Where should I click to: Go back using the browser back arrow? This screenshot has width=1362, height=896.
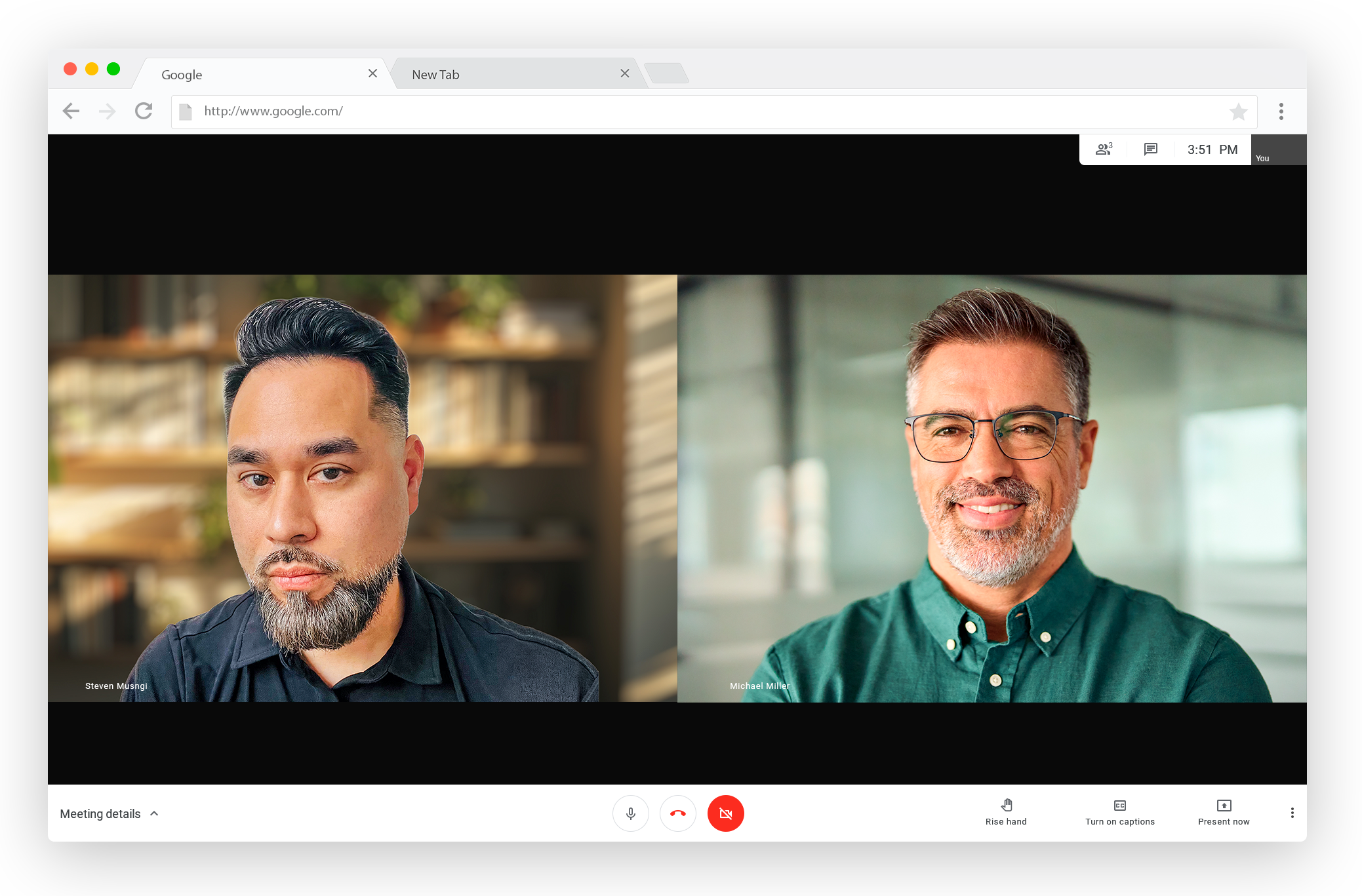tap(71, 111)
